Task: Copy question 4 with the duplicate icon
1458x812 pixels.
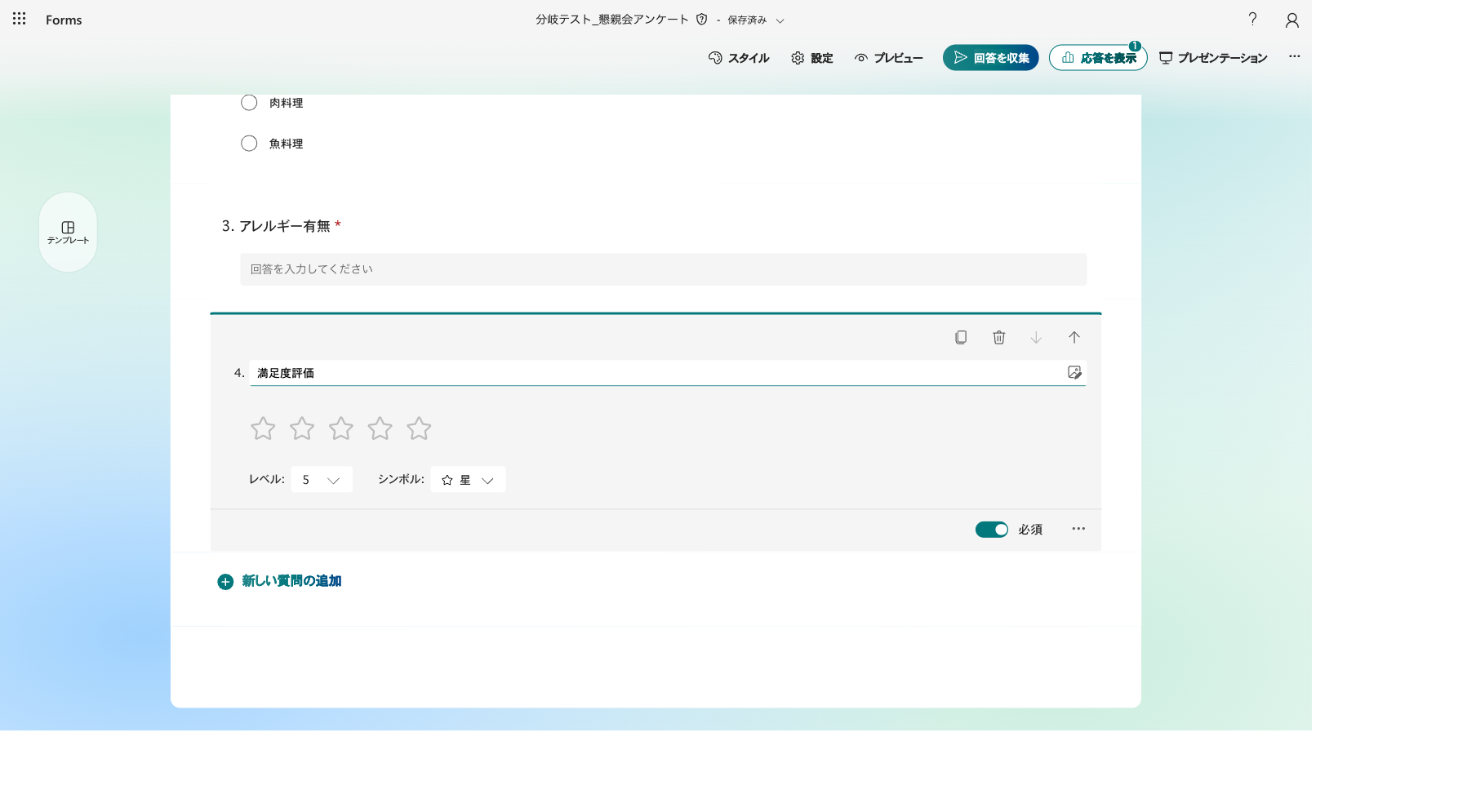Action: 961,338
